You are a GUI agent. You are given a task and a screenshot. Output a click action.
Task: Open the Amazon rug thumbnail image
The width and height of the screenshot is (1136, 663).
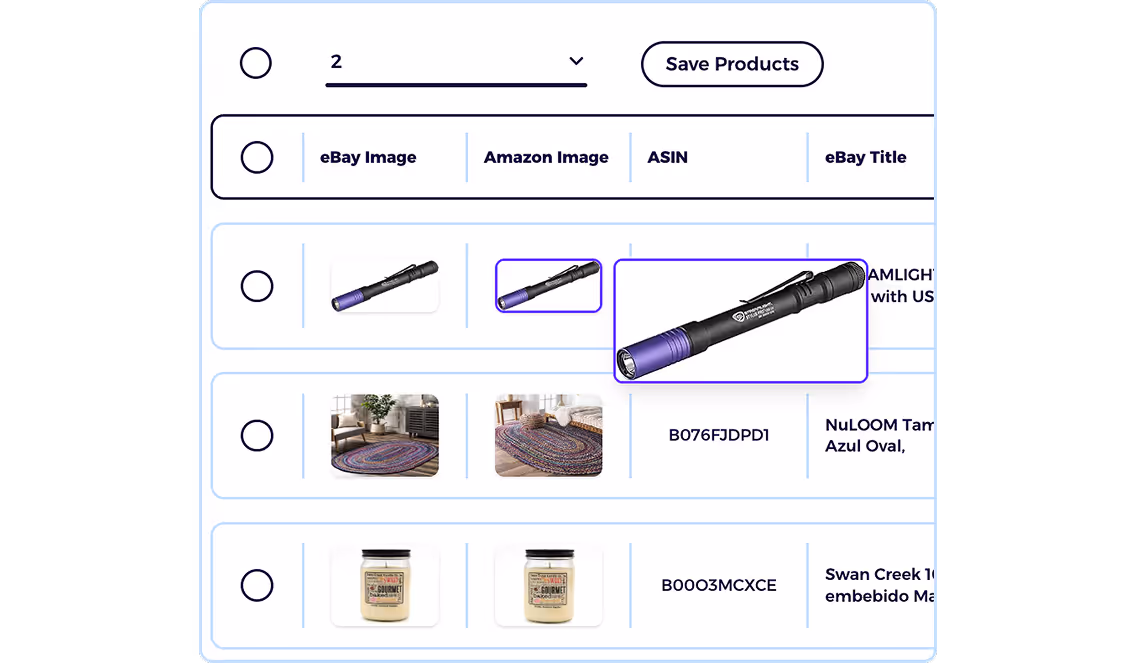[x=548, y=435]
